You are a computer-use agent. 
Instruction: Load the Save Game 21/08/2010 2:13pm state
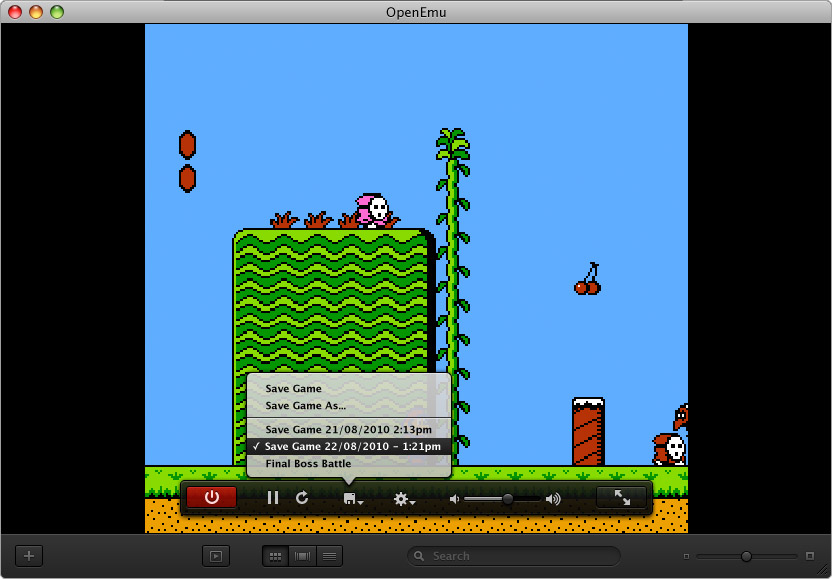349,429
